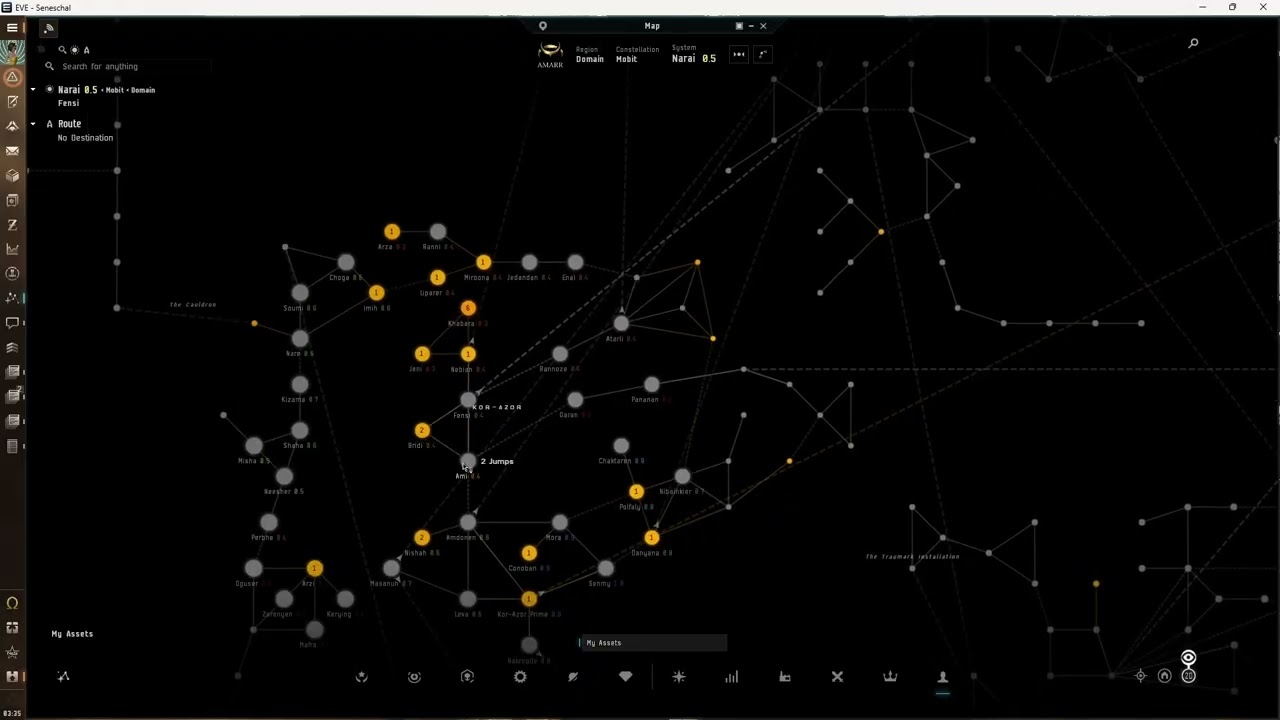
Task: Select the Kor-Azor Prime system node
Action: (529, 598)
